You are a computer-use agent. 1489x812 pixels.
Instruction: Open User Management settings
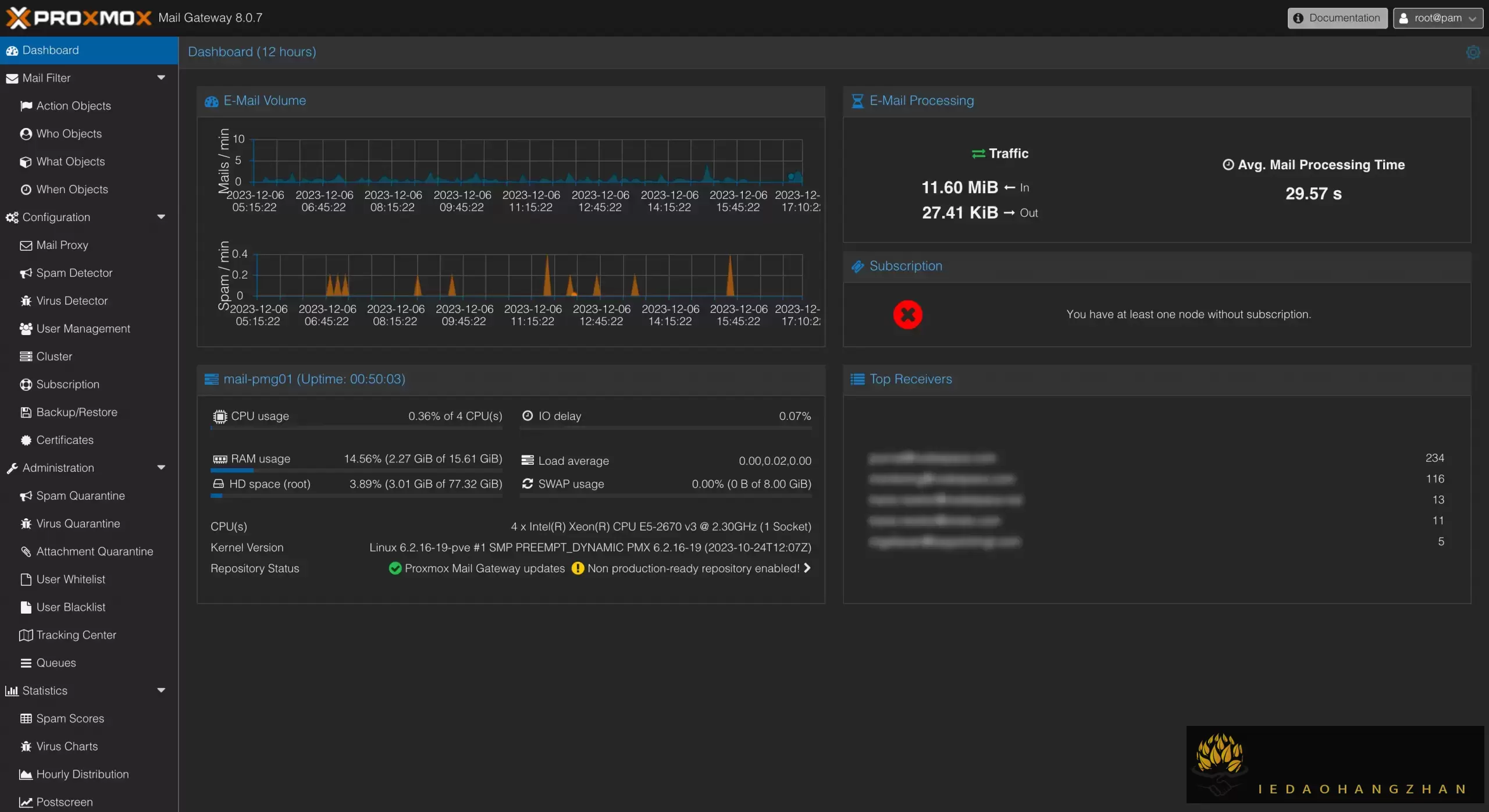[89, 329]
